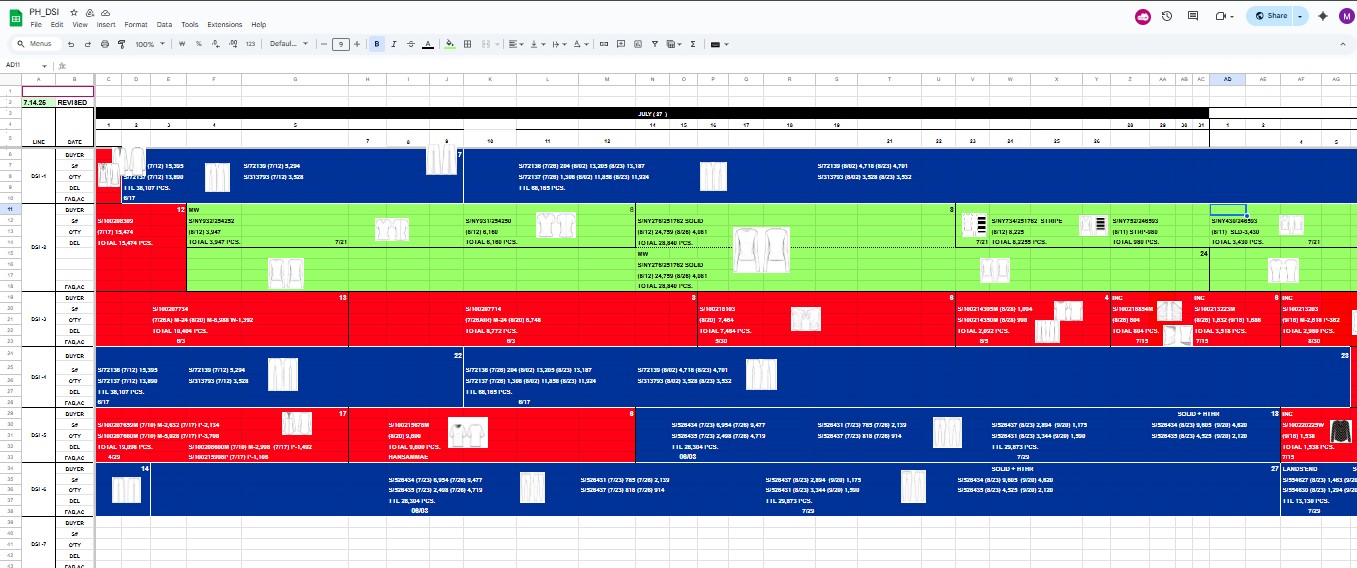Open the pink cloud extension avatar
This screenshot has height=568, width=1357.
pos(1142,16)
